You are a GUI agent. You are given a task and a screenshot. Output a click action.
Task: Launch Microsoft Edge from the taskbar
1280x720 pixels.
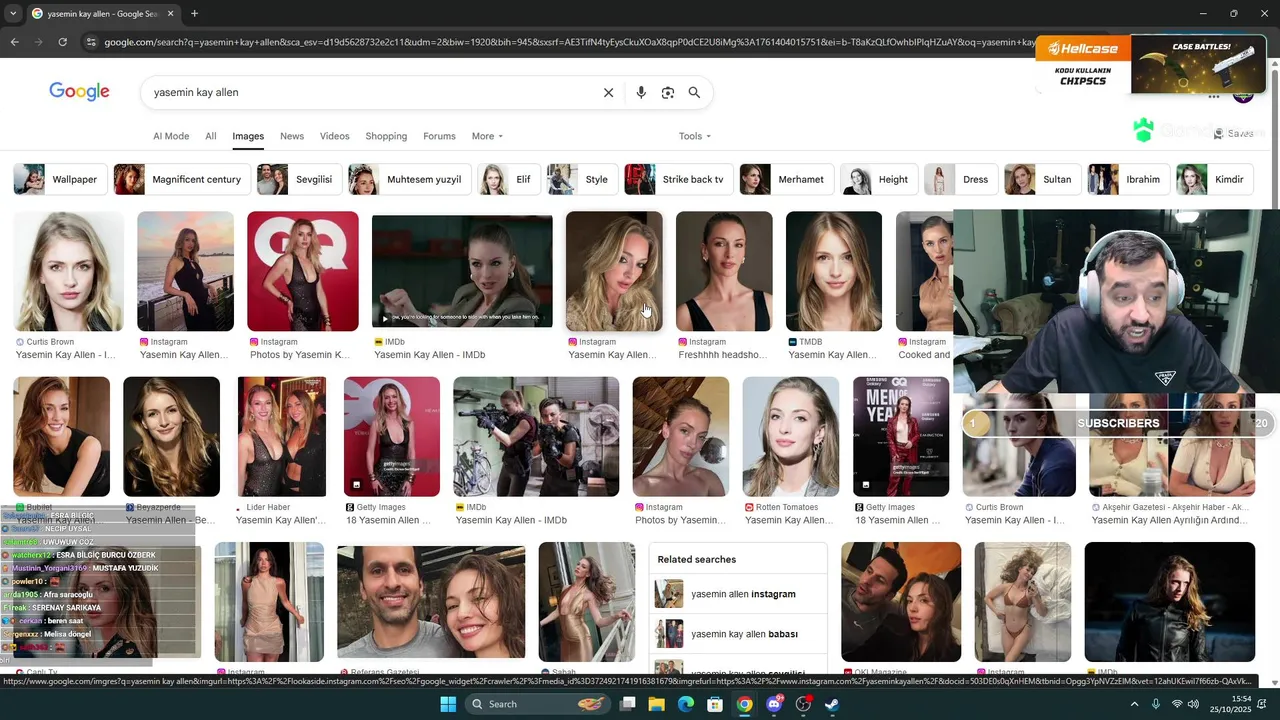(x=686, y=704)
